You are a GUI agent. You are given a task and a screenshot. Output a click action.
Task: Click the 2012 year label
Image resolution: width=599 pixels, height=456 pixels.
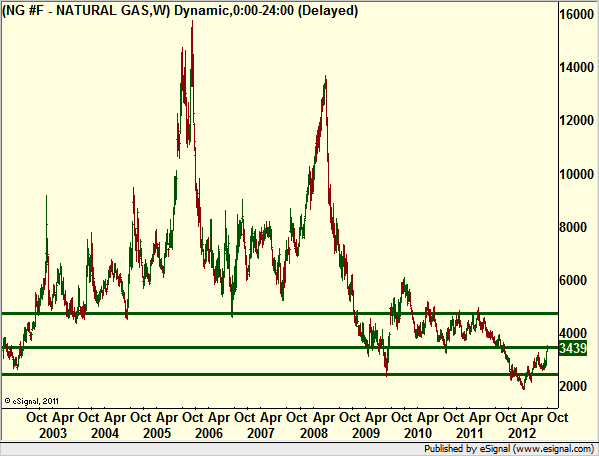(x=522, y=433)
